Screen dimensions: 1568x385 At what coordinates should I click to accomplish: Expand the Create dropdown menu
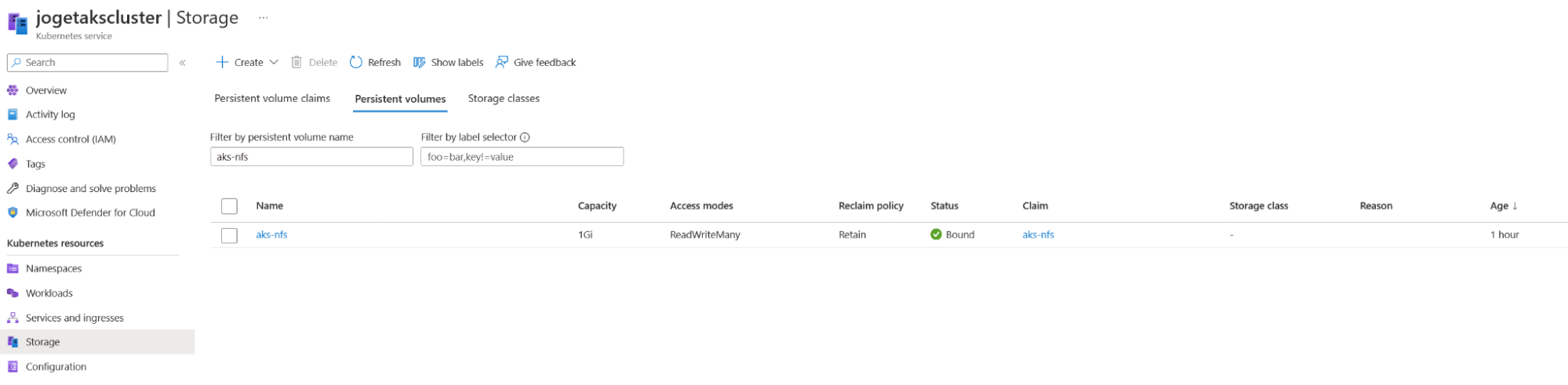pos(274,62)
